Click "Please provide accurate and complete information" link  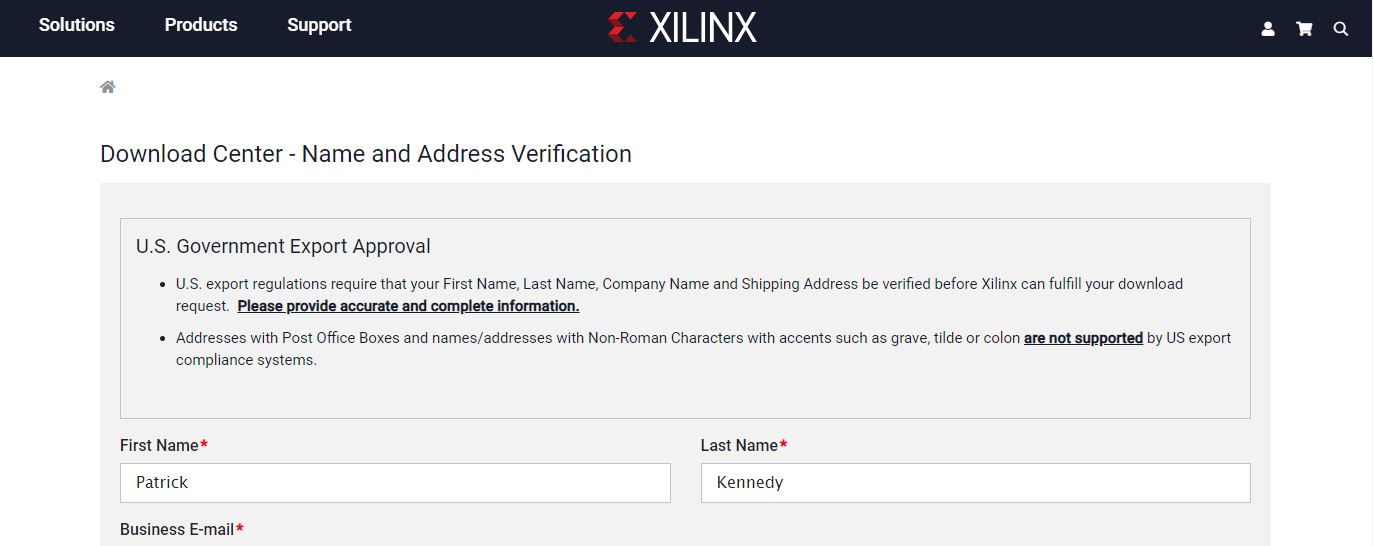tap(408, 306)
